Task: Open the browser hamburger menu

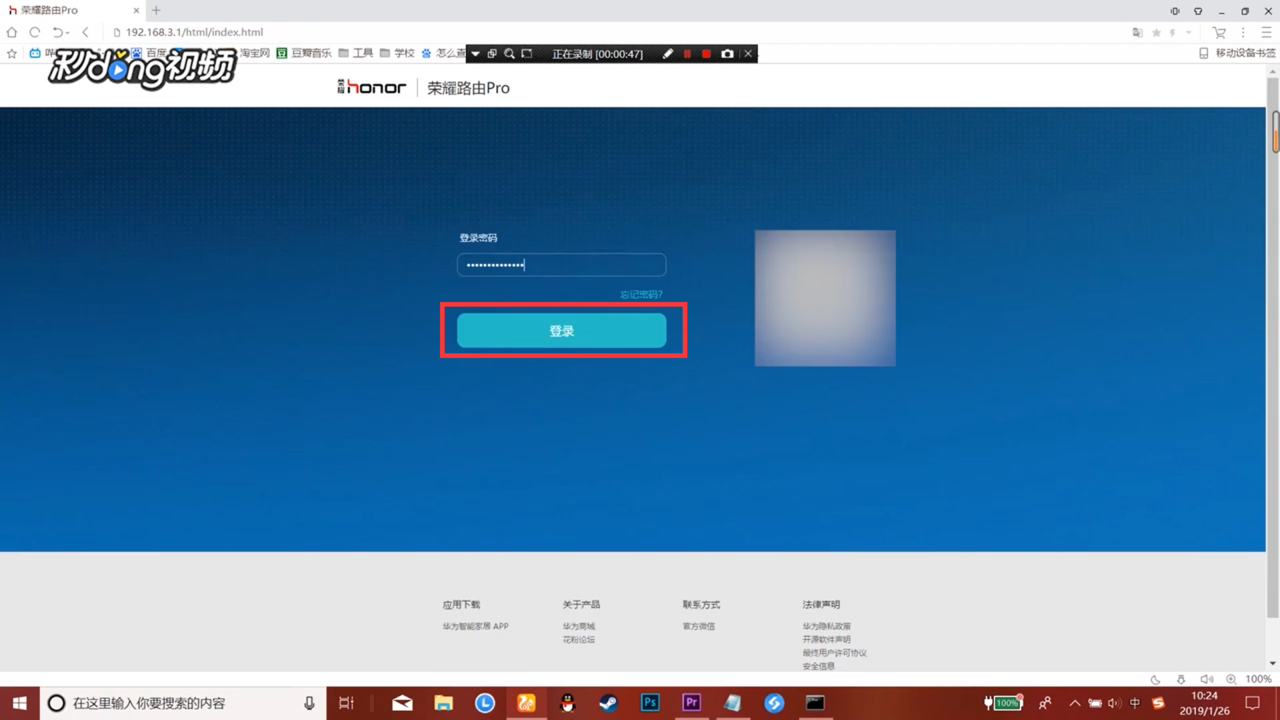Action: pyautogui.click(x=1268, y=32)
